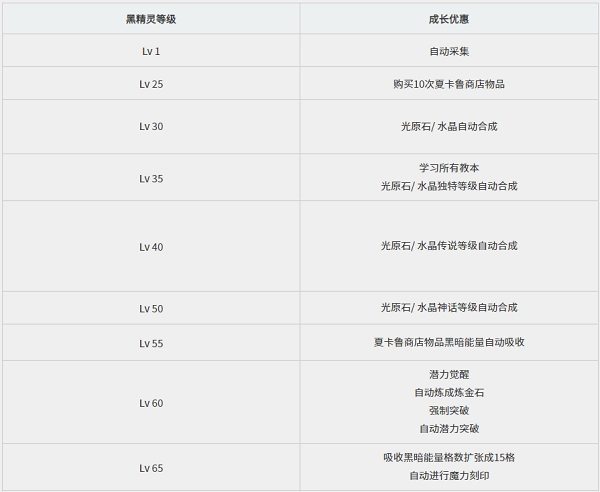Click the 黑精灵等级 column header
The height and width of the screenshot is (492, 600).
[151, 19]
